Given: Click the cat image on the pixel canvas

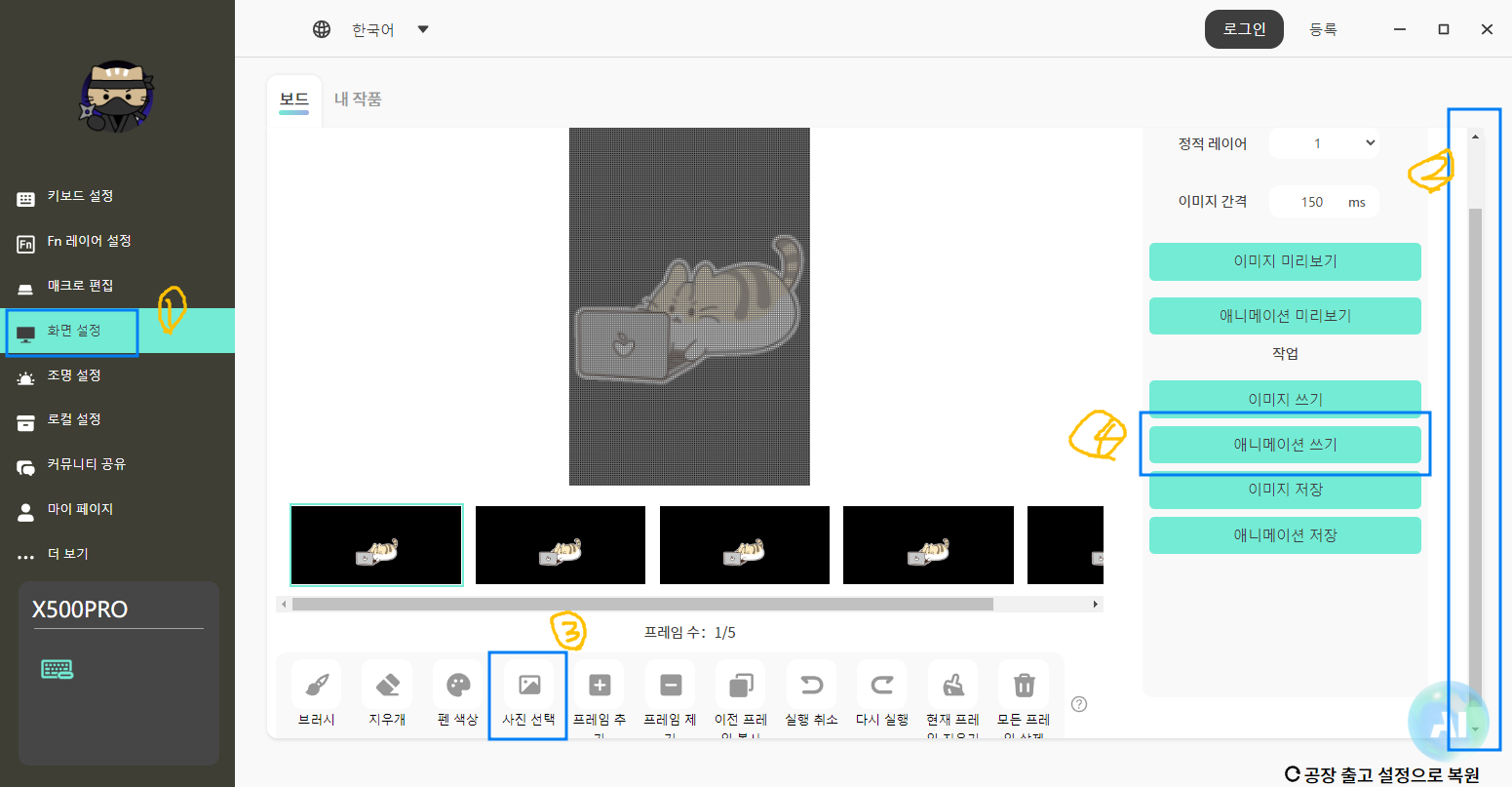Looking at the screenshot, I should click(690, 306).
